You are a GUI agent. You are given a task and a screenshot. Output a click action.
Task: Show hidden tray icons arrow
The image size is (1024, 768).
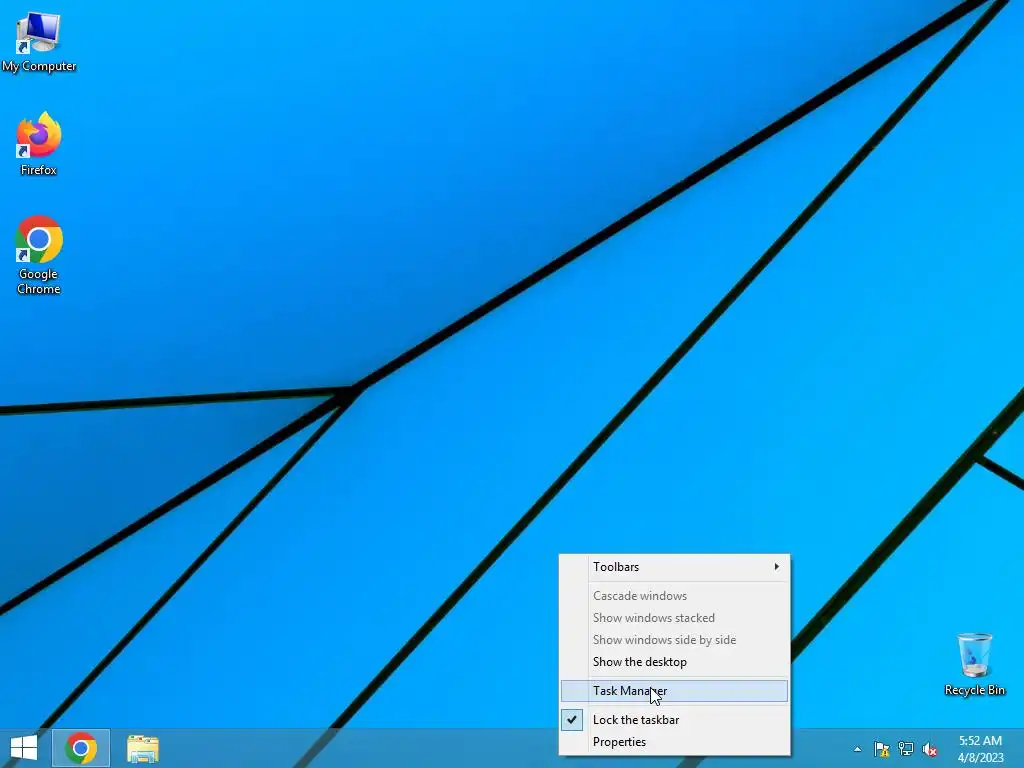(x=857, y=749)
